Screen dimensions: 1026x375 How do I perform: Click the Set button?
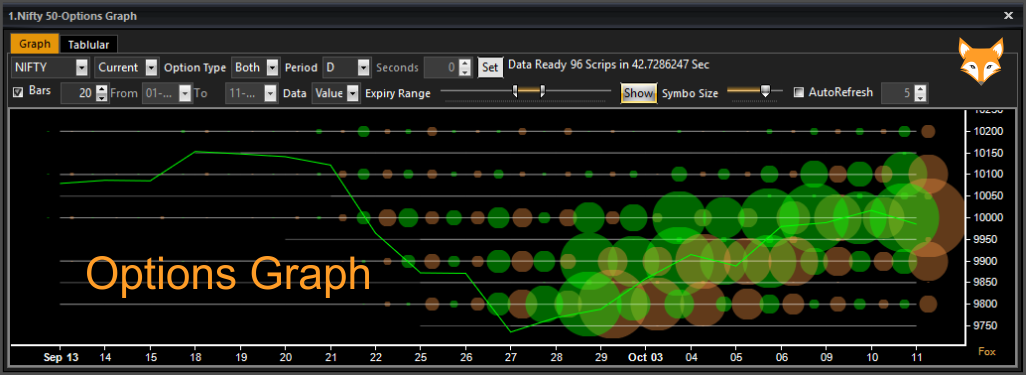[490, 67]
